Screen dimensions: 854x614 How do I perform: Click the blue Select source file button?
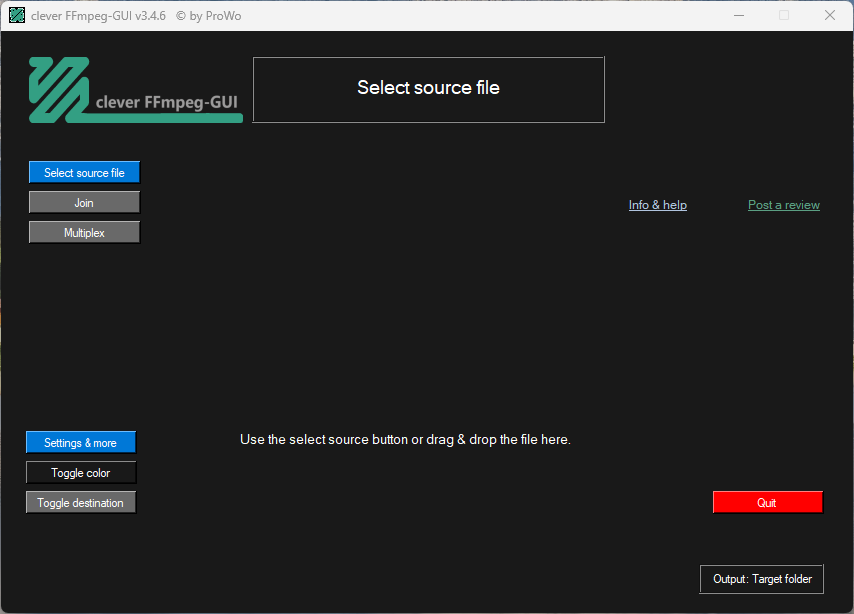point(84,172)
